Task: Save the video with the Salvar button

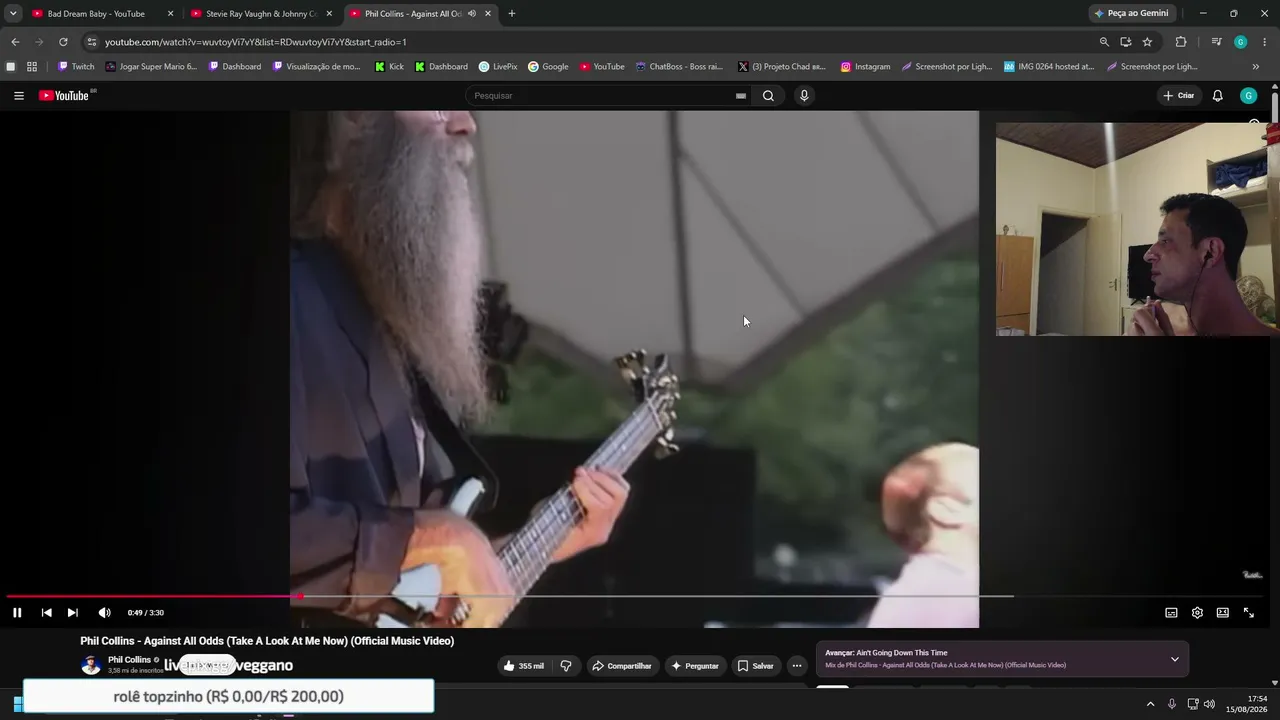Action: coord(756,666)
